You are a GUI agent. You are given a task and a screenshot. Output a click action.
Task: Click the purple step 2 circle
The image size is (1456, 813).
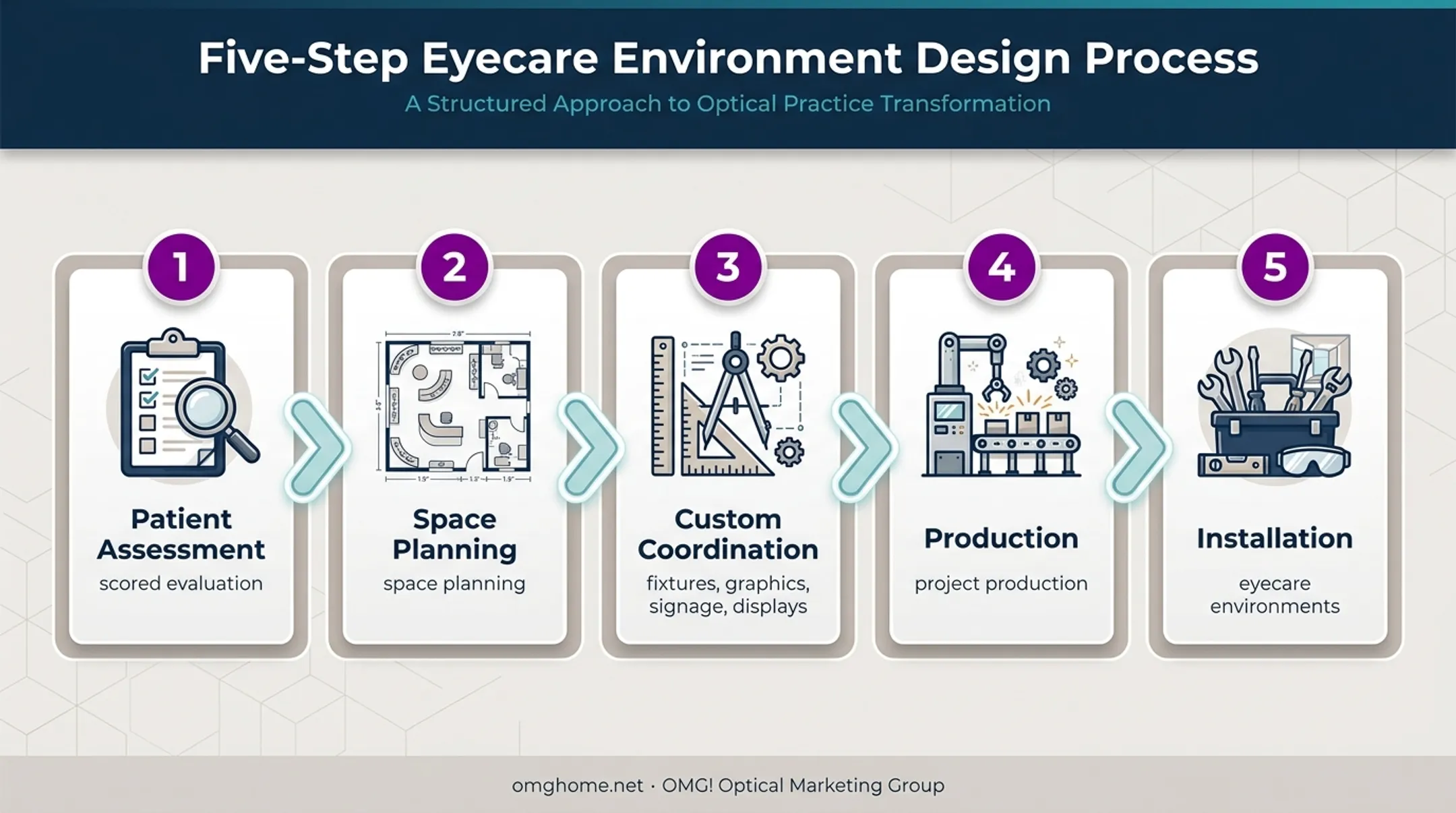click(x=455, y=267)
